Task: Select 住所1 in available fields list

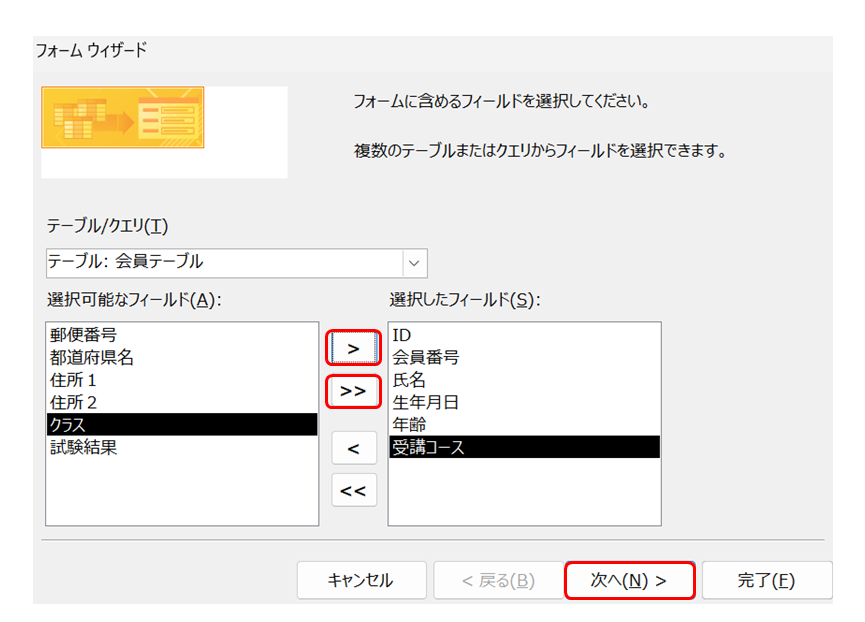Action: pos(73,380)
